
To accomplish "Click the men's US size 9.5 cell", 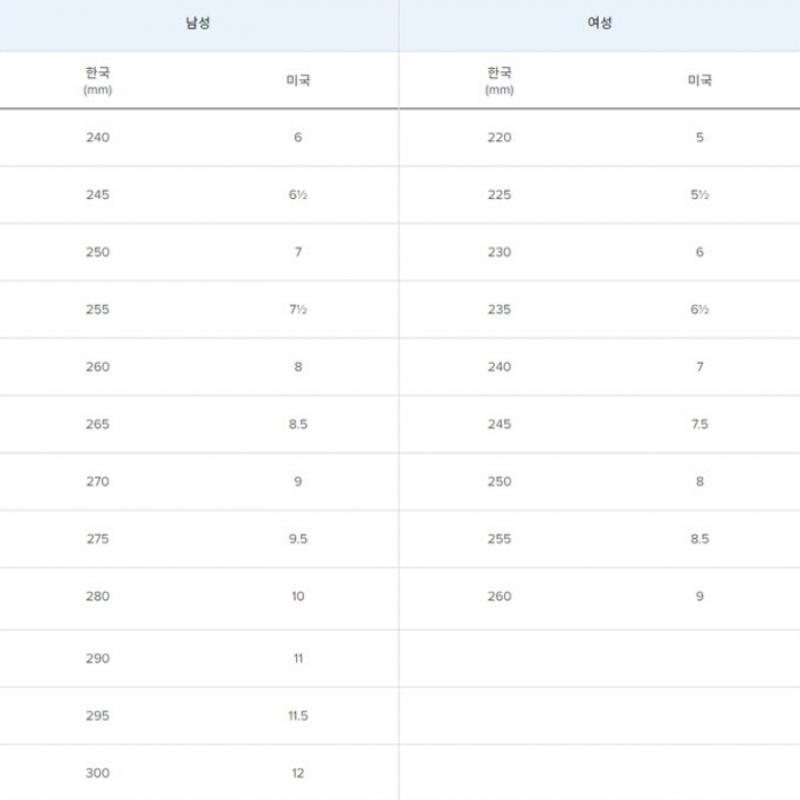I will tap(298, 539).
